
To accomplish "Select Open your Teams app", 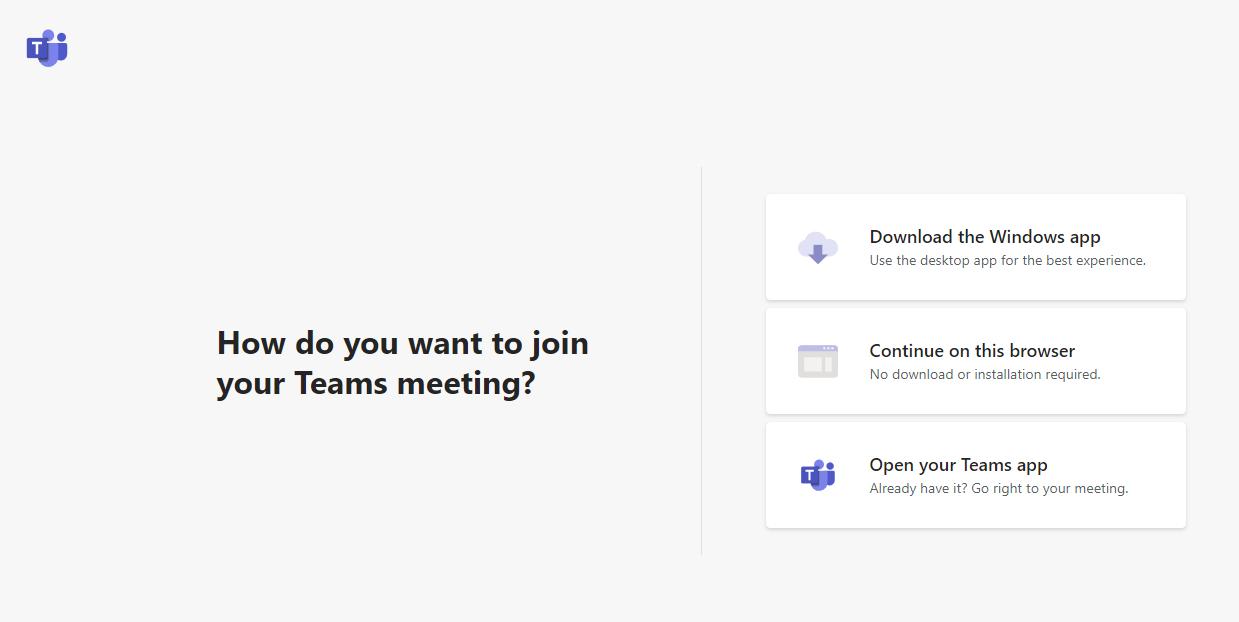I will [976, 475].
